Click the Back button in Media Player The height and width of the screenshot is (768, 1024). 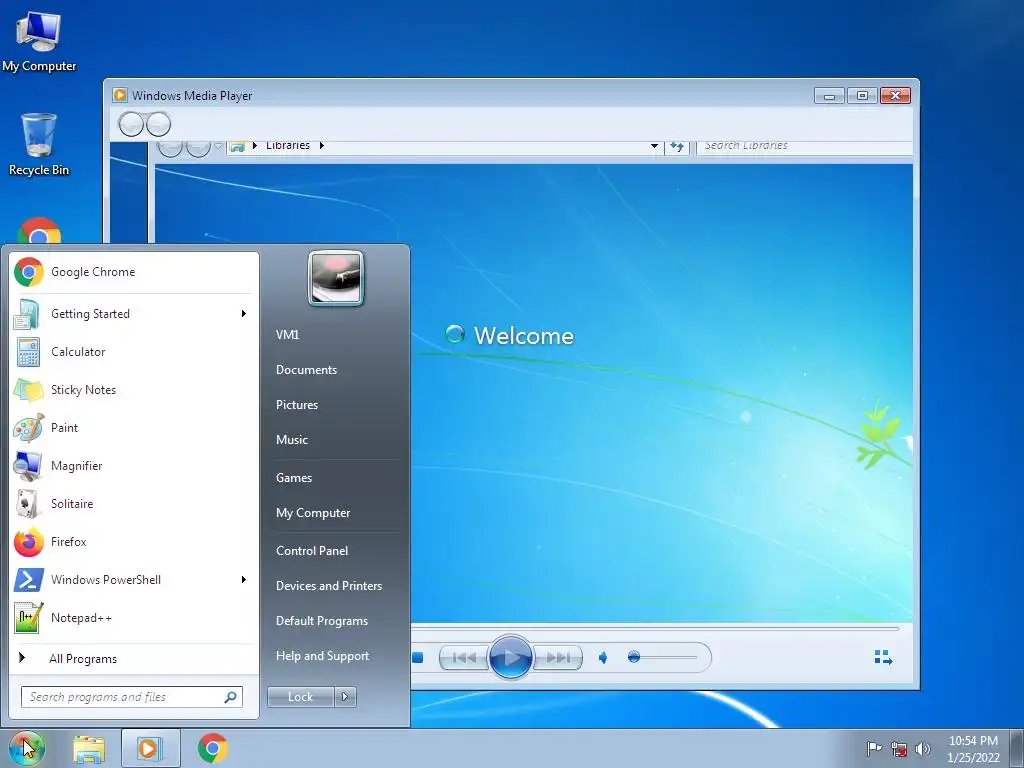tap(131, 124)
